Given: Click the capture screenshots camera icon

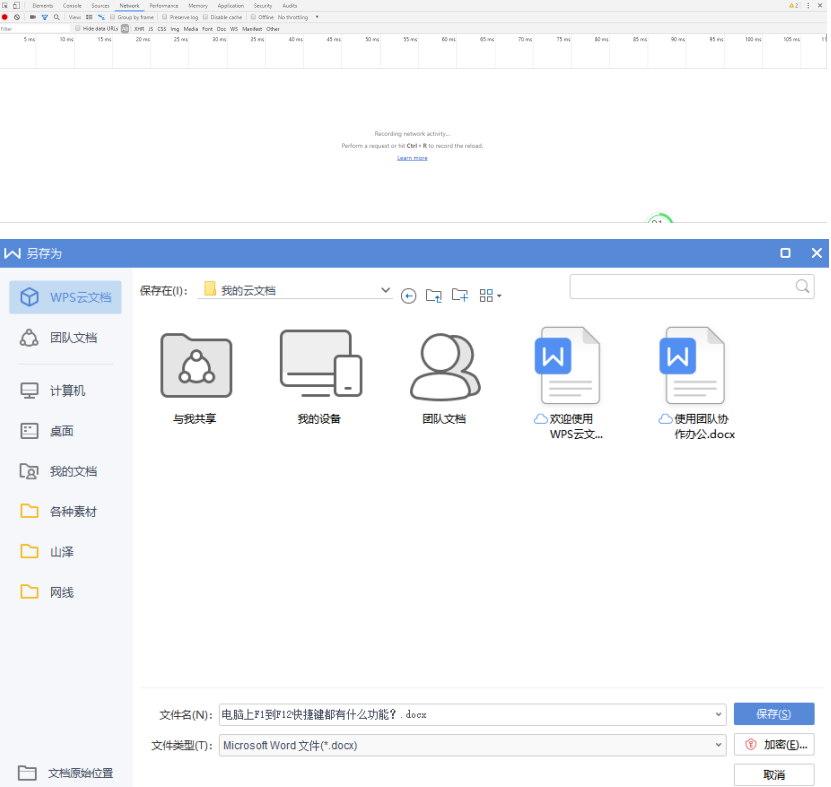Looking at the screenshot, I should tap(33, 17).
